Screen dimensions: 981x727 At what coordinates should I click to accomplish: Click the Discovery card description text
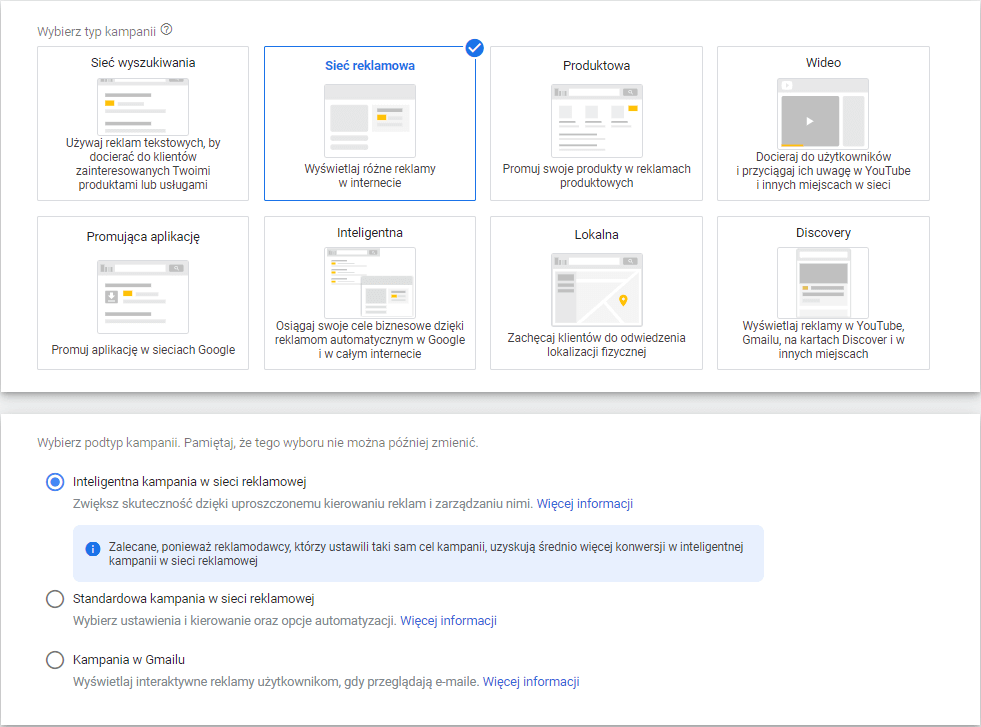point(823,340)
